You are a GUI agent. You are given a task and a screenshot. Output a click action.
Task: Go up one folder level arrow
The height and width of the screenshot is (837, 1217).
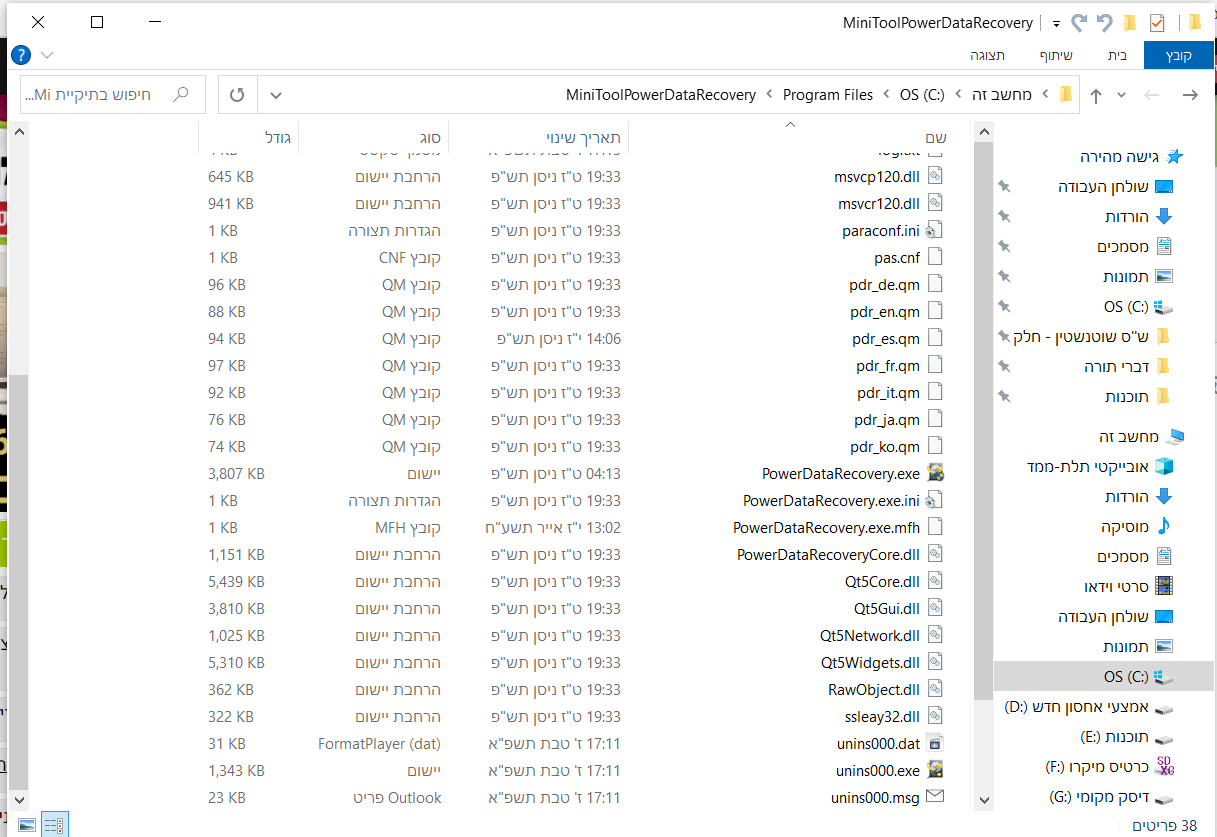pyautogui.click(x=1096, y=95)
